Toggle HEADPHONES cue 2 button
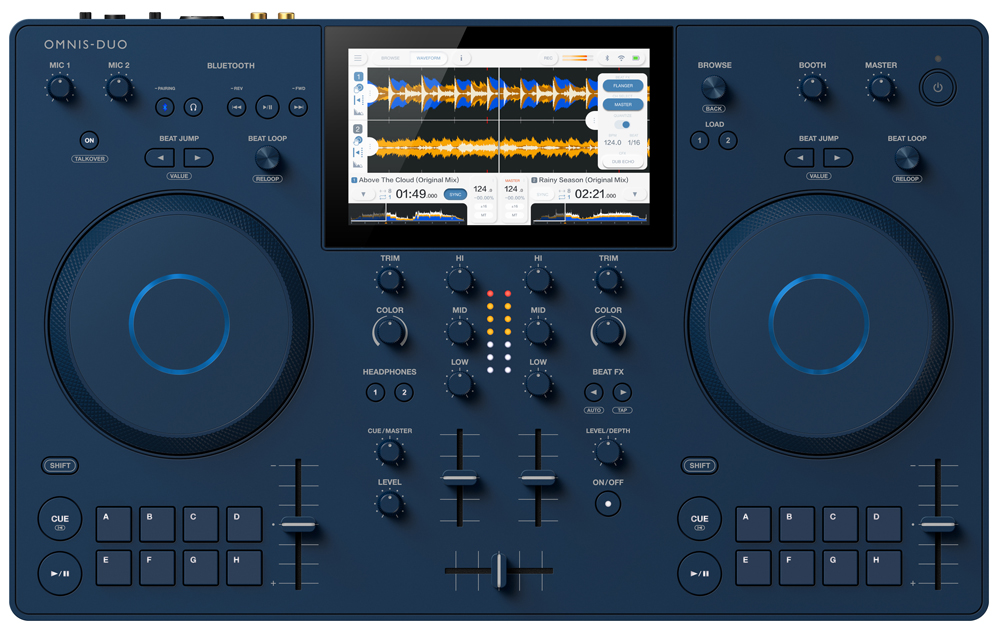Viewport: 1000px width, 630px height. [x=404, y=392]
